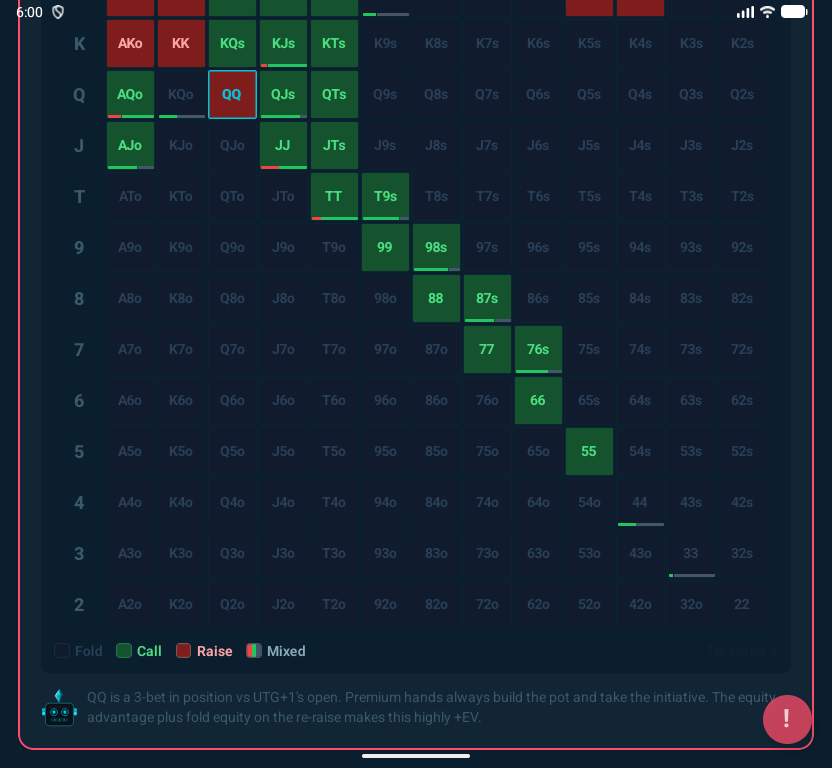
Task: Tap the QQ 3-bet explanation text
Action: [x=420, y=707]
